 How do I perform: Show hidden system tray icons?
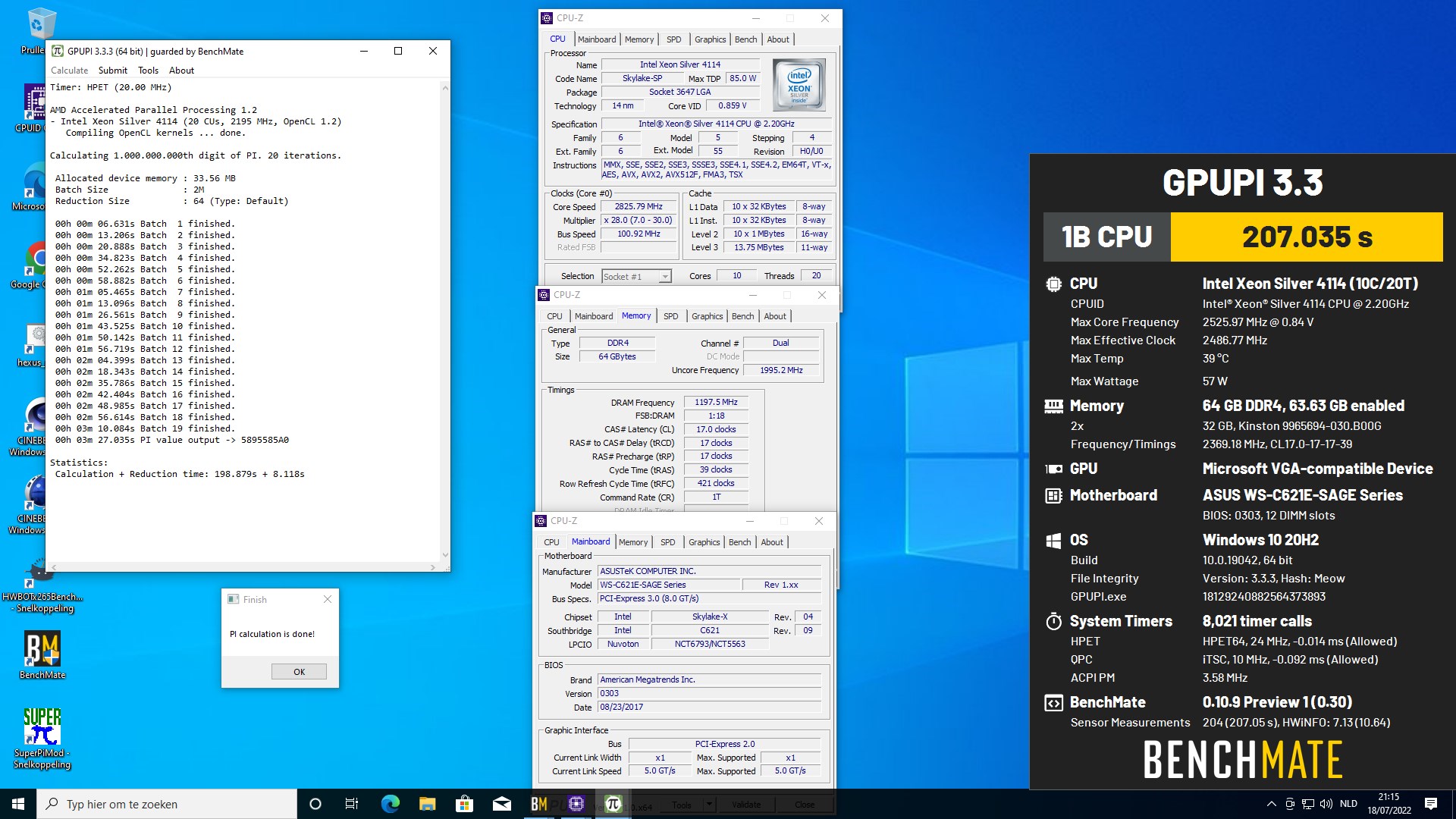[1271, 804]
